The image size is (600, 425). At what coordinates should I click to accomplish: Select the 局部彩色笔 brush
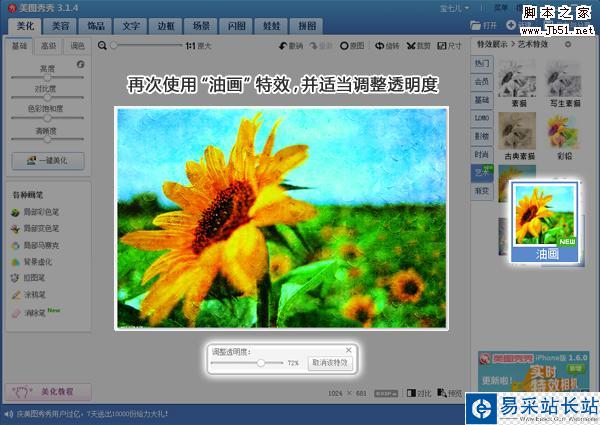tap(35, 212)
